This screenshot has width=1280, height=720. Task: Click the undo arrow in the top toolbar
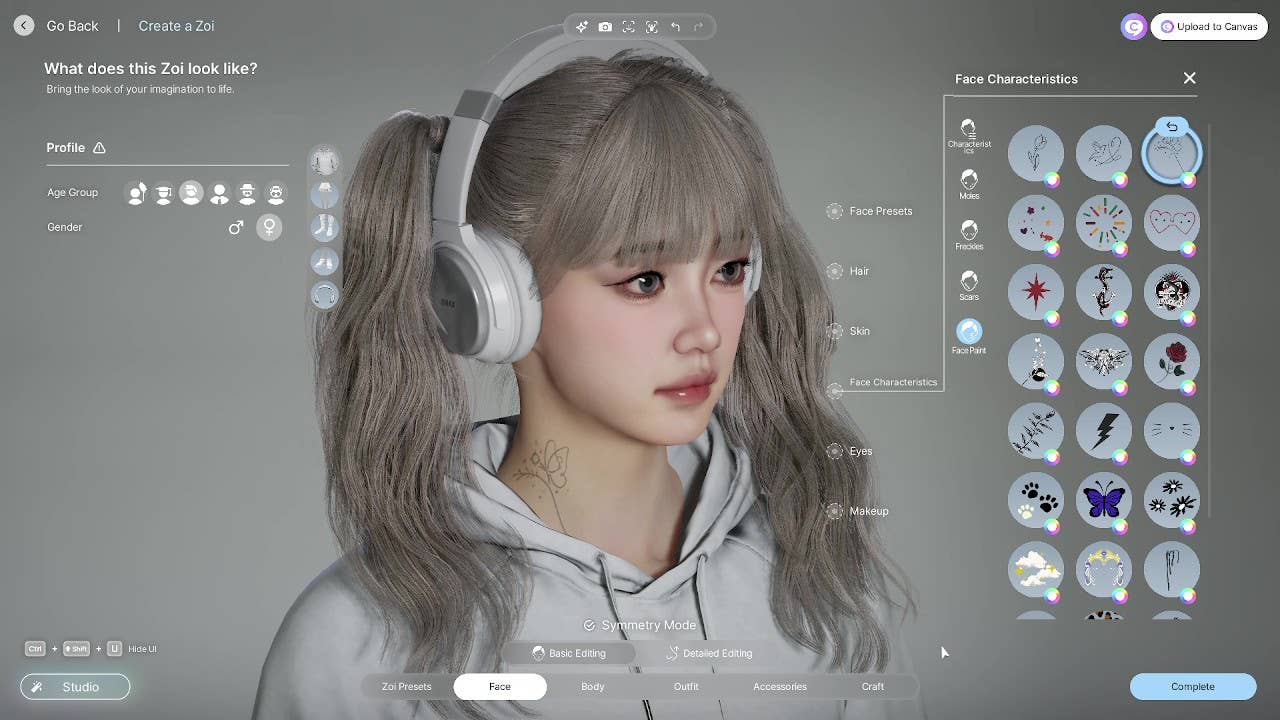point(675,27)
